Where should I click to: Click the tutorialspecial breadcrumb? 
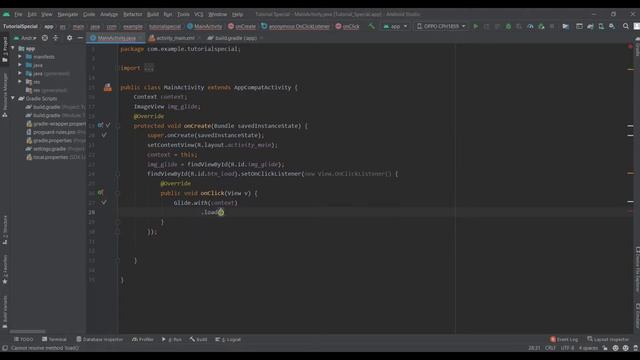point(165,27)
